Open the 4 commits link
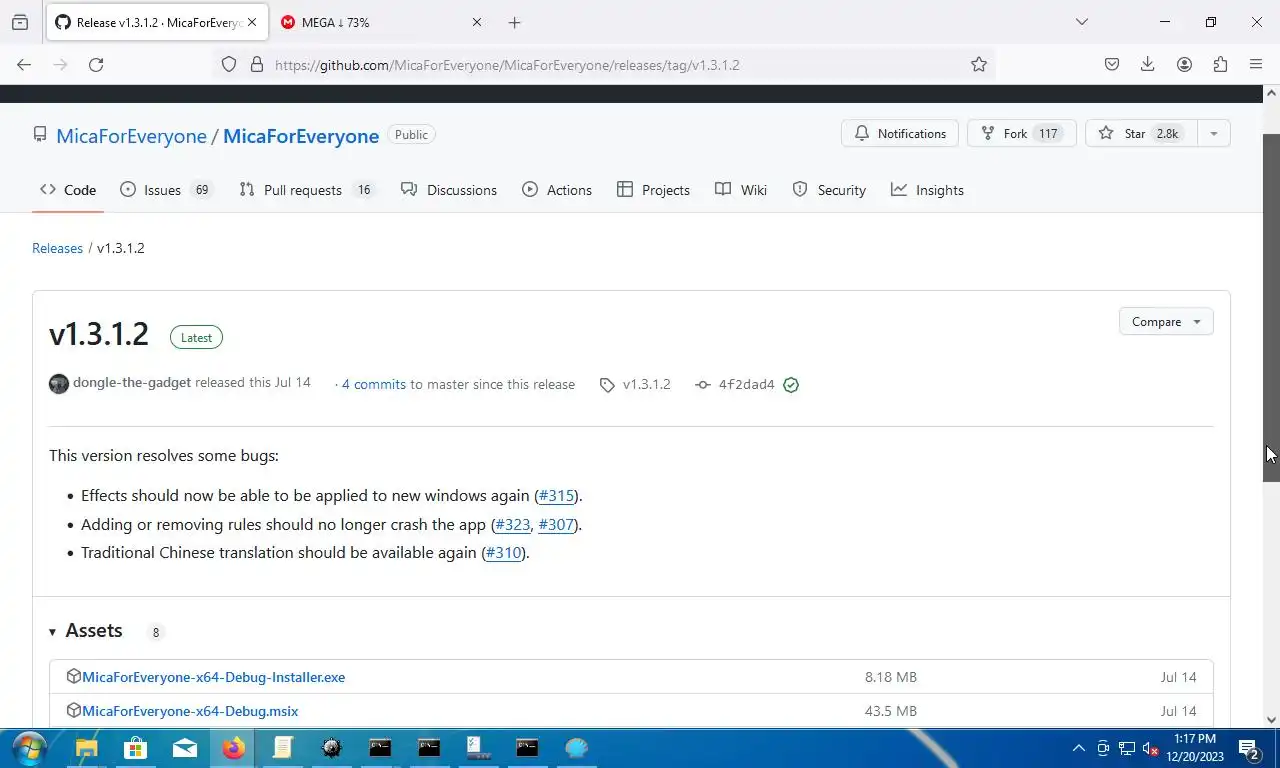1280x768 pixels. pos(374,384)
